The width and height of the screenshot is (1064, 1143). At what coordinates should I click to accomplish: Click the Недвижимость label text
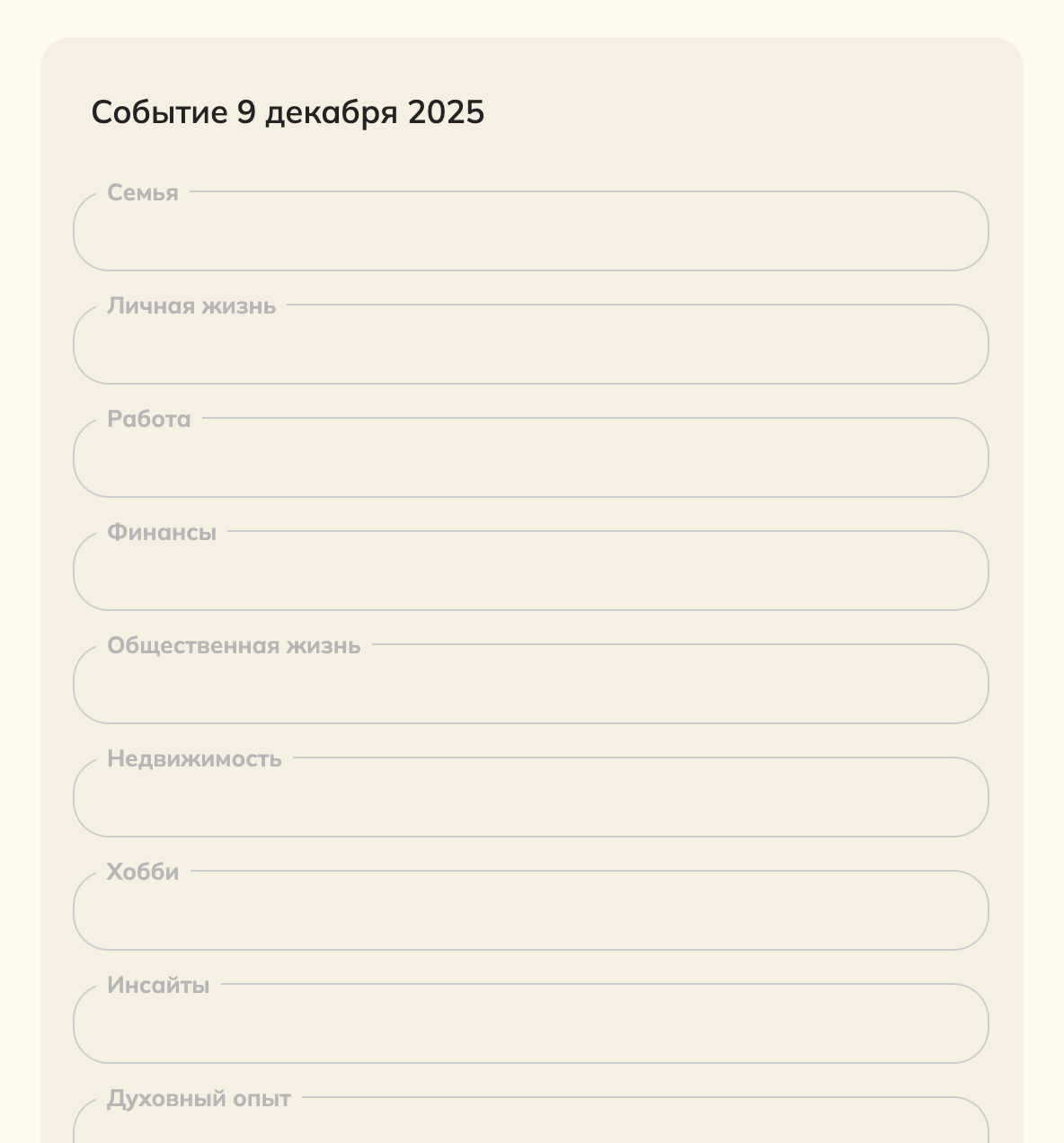(x=194, y=759)
